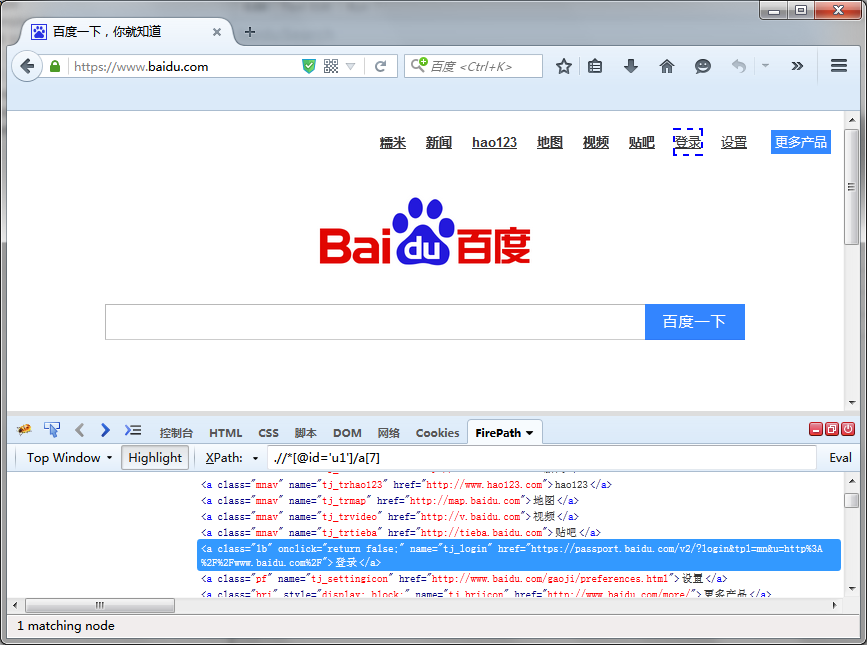Screen dimensions: 867x645
Task: Open the FirePath tab dropdown arrow
Action: (x=529, y=433)
